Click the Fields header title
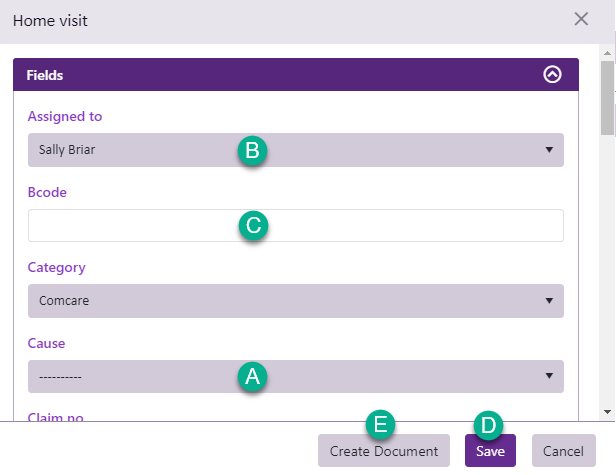Screen dimensions: 616x475 click(46, 75)
